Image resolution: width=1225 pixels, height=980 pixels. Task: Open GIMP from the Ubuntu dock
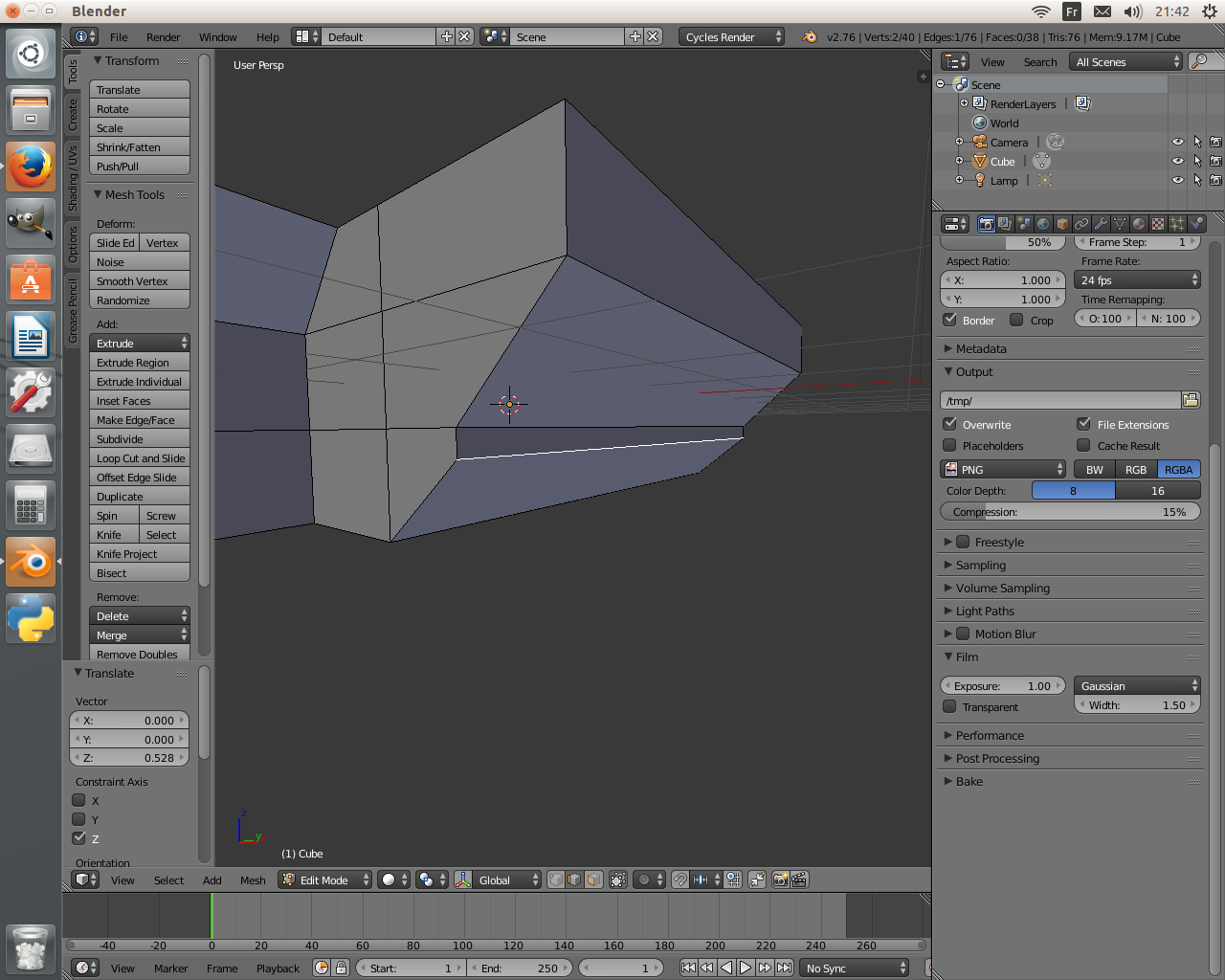click(x=31, y=224)
